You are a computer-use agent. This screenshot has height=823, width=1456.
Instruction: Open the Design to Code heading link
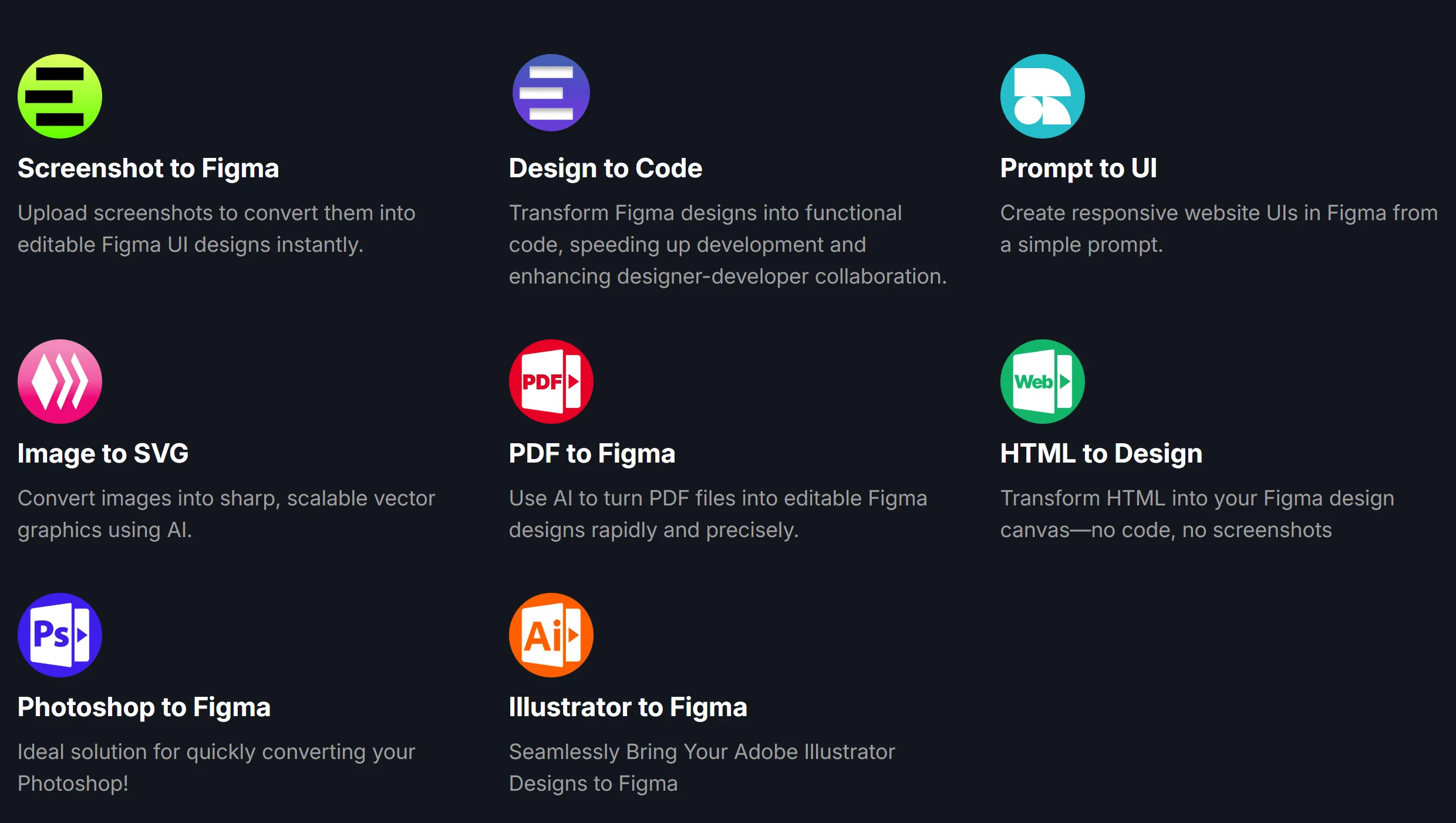(x=605, y=168)
